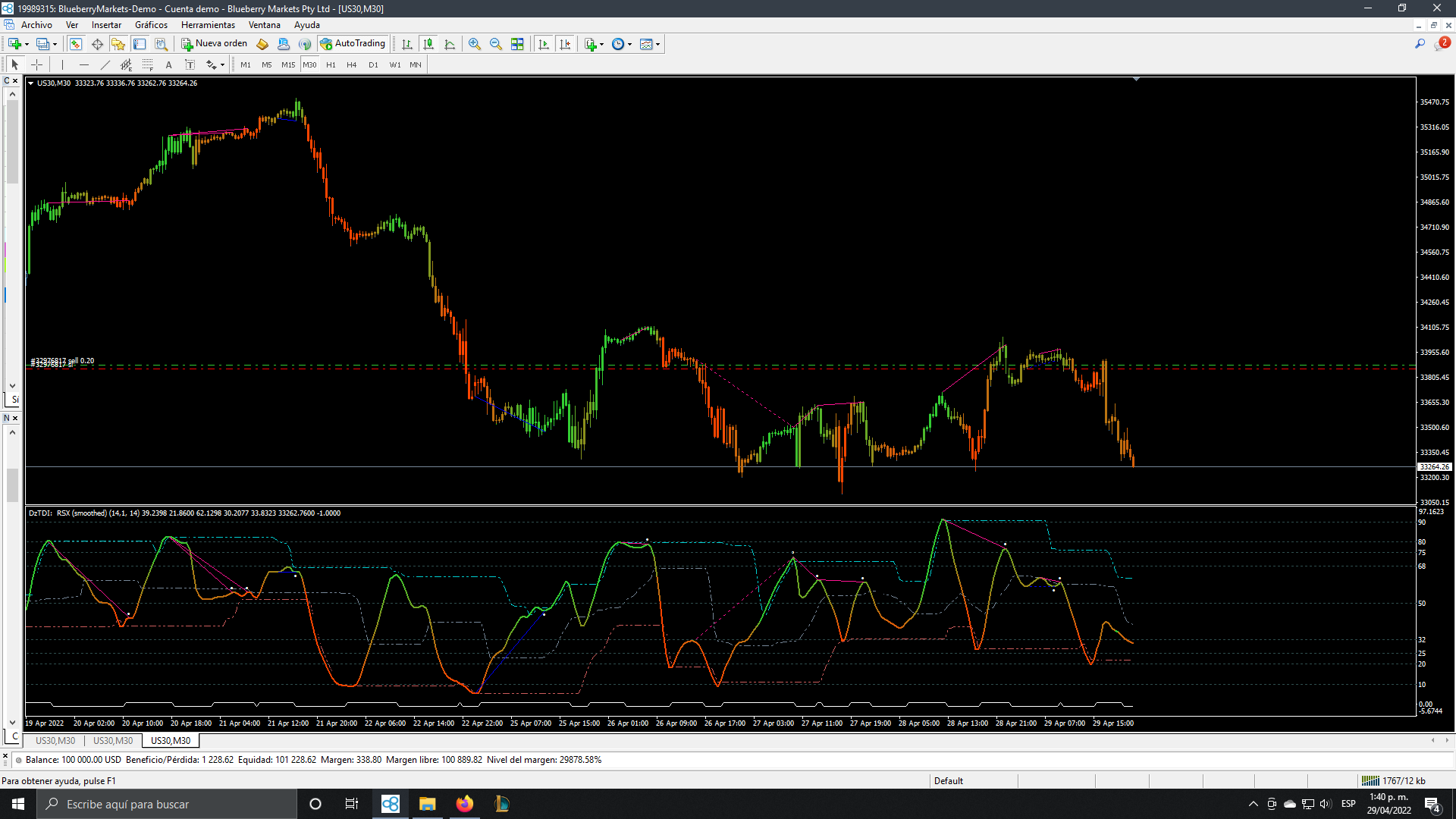This screenshot has height=819, width=1456.
Task: Select the H4 timeframe
Action: click(x=351, y=65)
